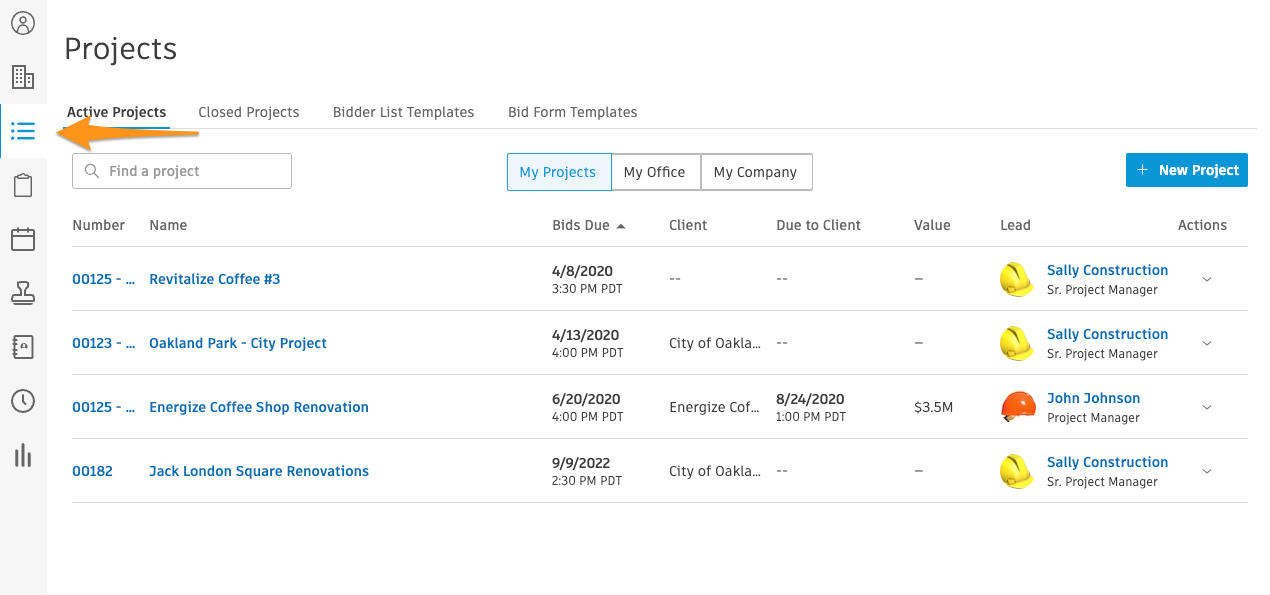Select the projects list icon in sidebar

point(23,131)
